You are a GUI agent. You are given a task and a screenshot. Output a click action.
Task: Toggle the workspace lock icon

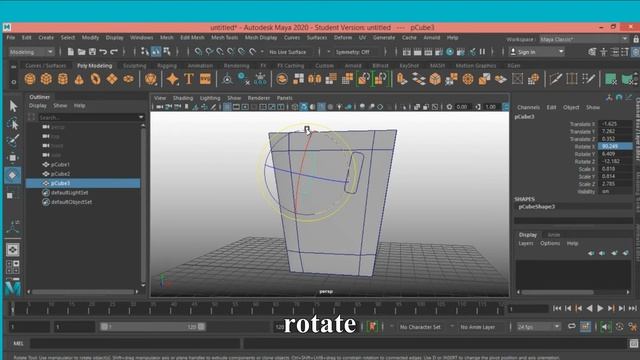636,39
